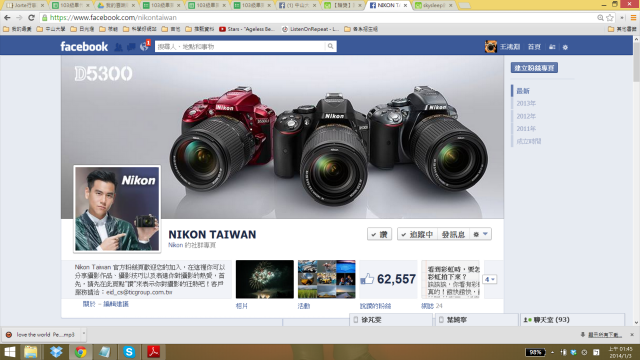The width and height of the screenshot is (640, 360).
Task: Open the messages icon in header
Action: click(x=131, y=47)
